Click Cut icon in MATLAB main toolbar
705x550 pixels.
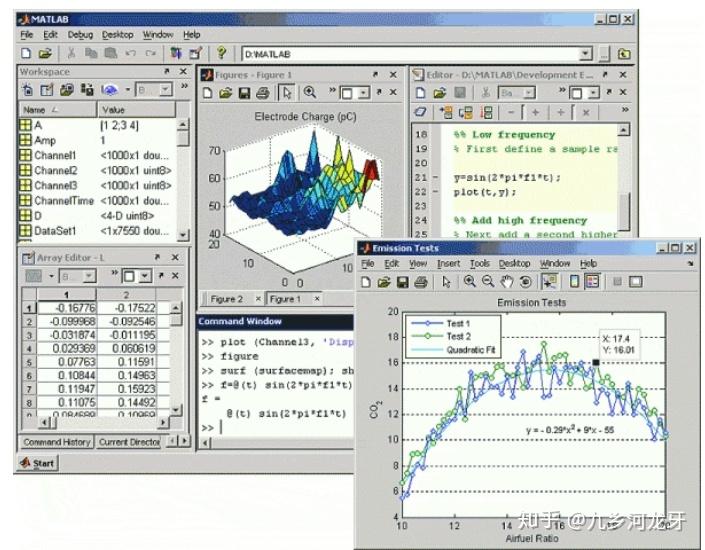coord(71,54)
